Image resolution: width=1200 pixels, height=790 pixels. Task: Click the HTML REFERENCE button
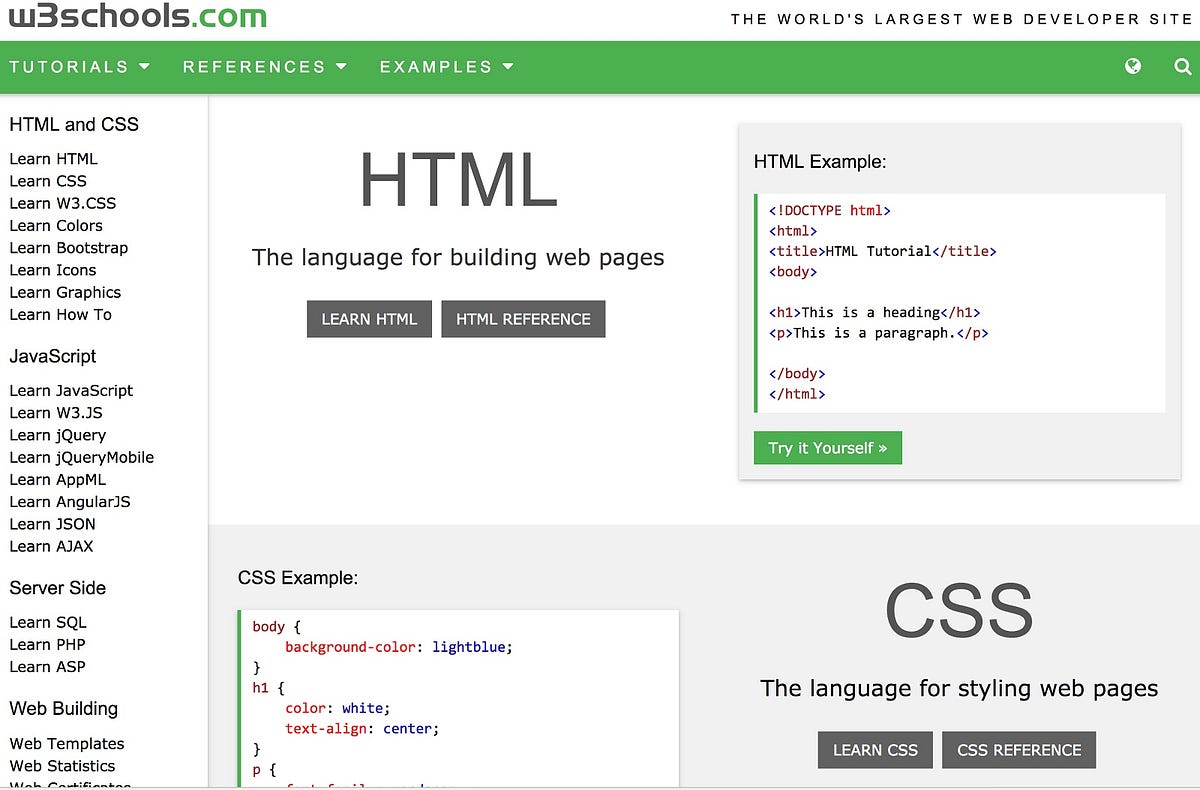point(523,318)
